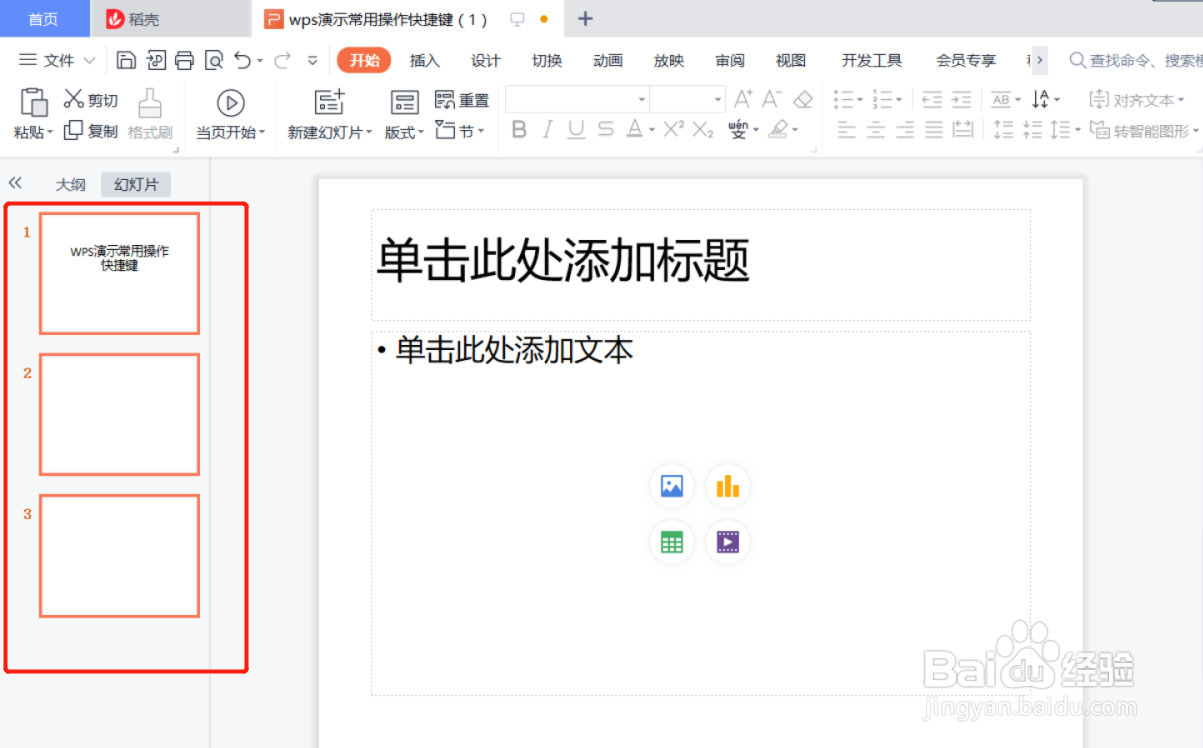This screenshot has height=748, width=1203.
Task: Click the new tab plus button
Action: point(586,19)
